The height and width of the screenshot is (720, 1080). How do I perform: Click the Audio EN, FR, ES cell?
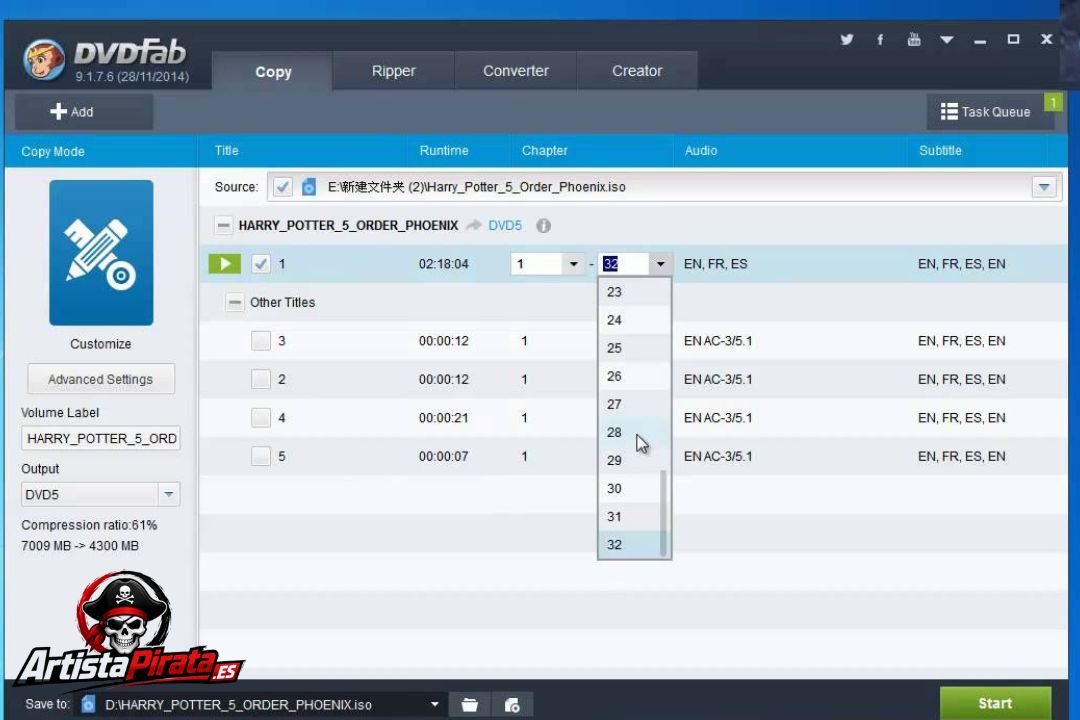[715, 264]
